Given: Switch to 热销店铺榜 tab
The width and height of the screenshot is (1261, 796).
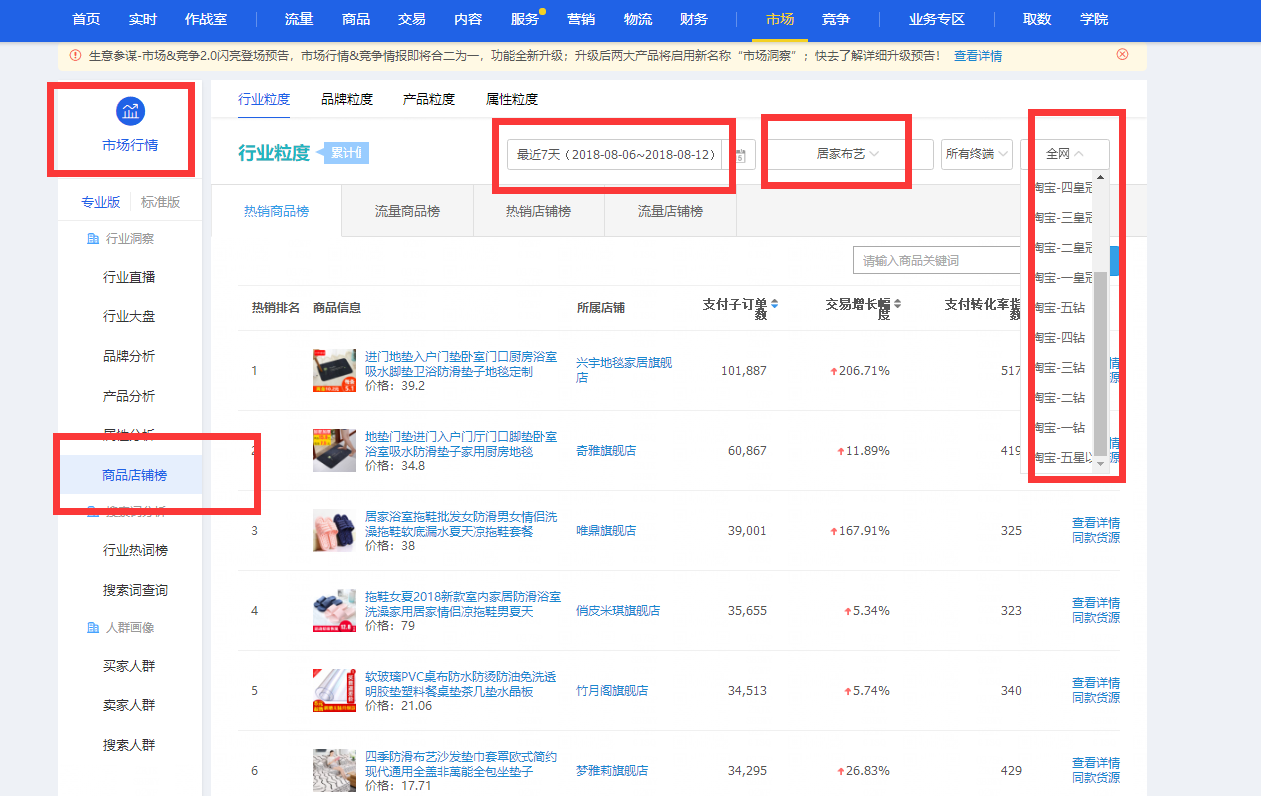Looking at the screenshot, I should point(538,211).
